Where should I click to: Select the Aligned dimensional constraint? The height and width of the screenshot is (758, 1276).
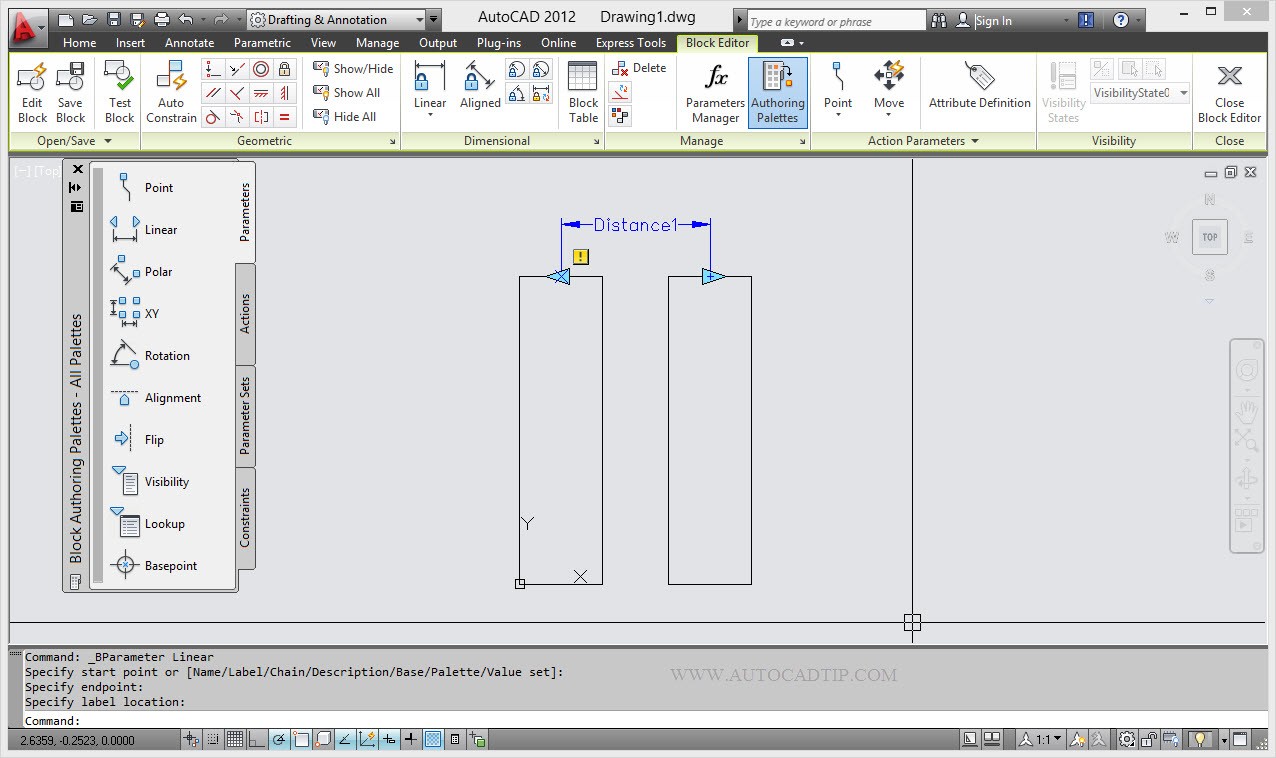pos(480,85)
